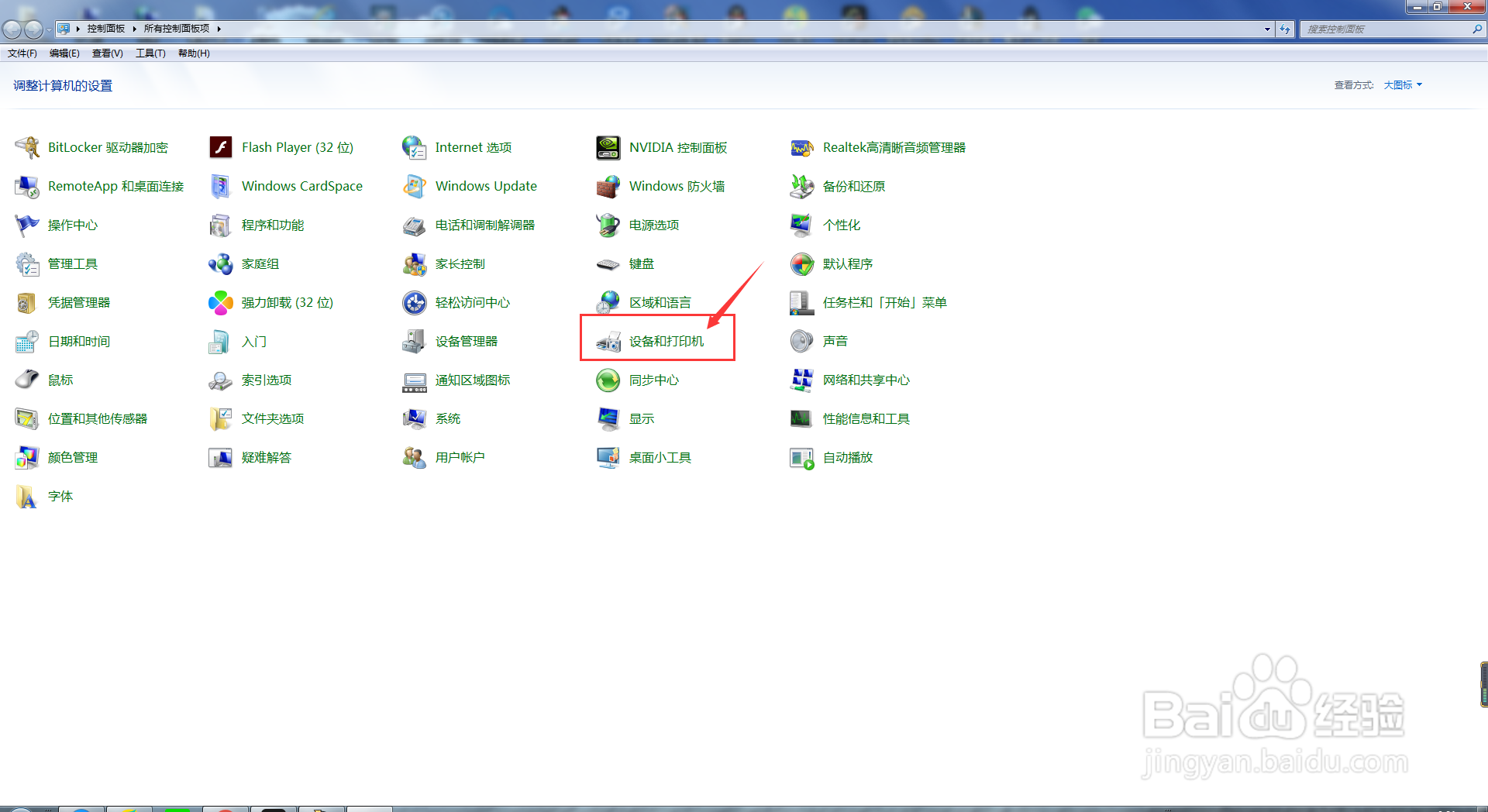
Task: Open the 程序和功能 link
Action: [x=273, y=225]
